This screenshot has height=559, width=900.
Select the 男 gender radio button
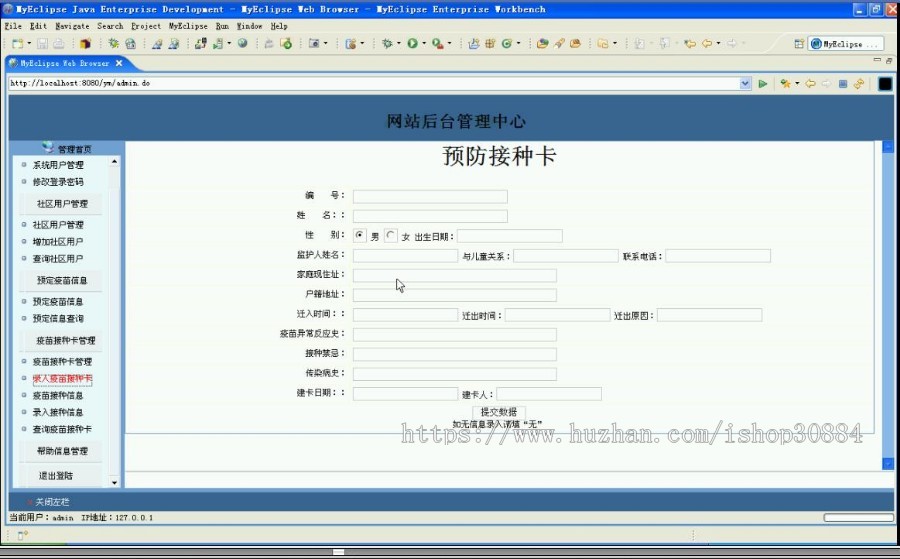[x=359, y=235]
